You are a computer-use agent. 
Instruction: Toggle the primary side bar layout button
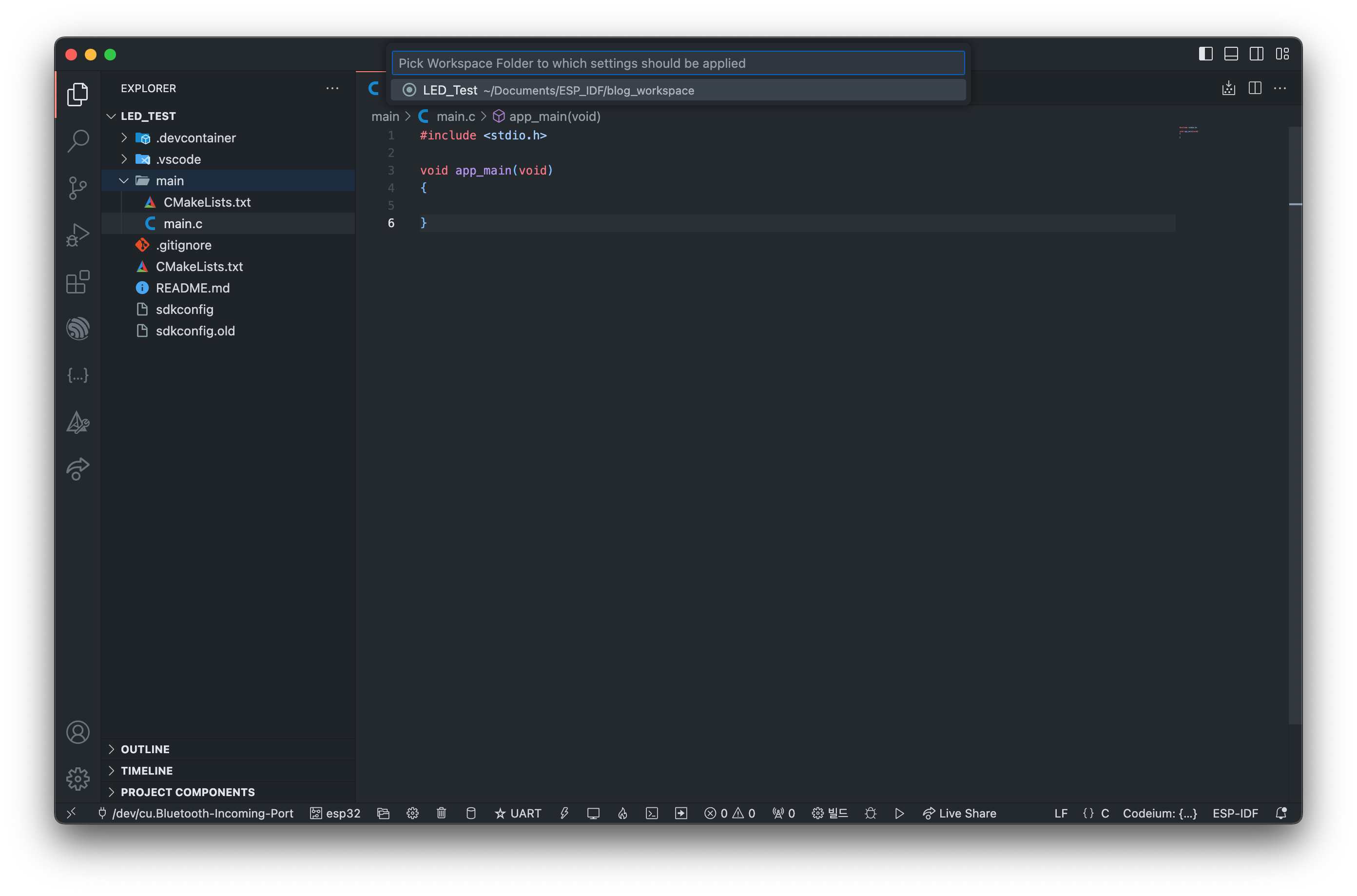tap(1205, 54)
